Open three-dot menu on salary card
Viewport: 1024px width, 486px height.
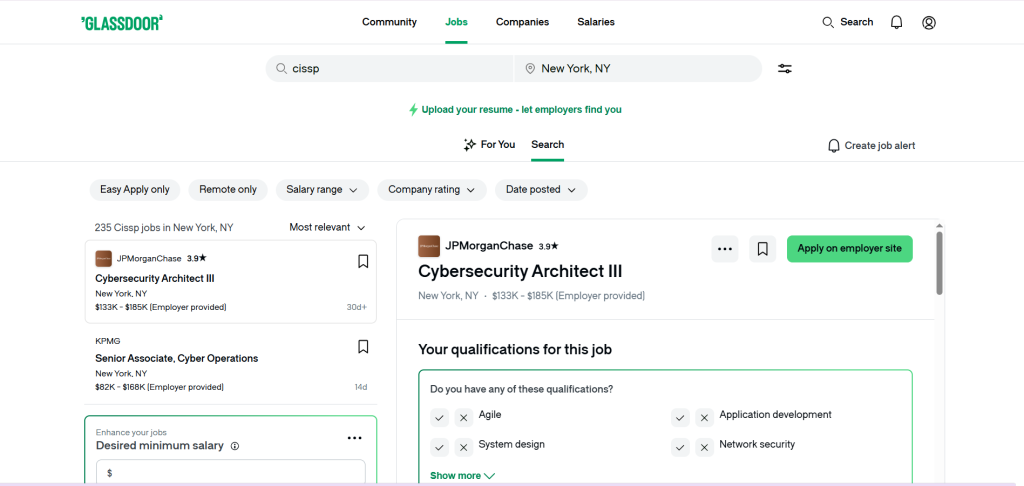(355, 438)
